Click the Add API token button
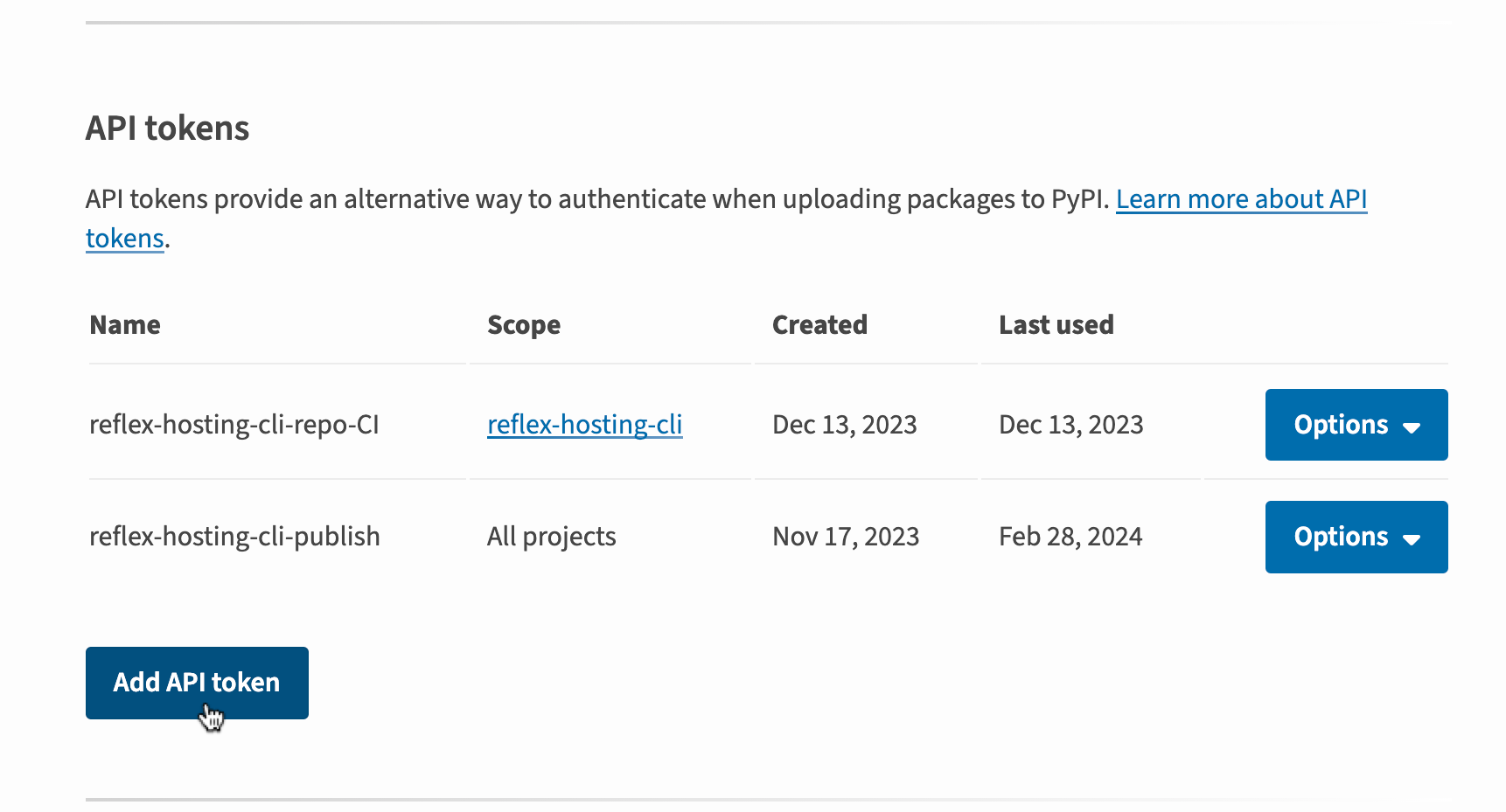The width and height of the screenshot is (1506, 812). pos(197,683)
